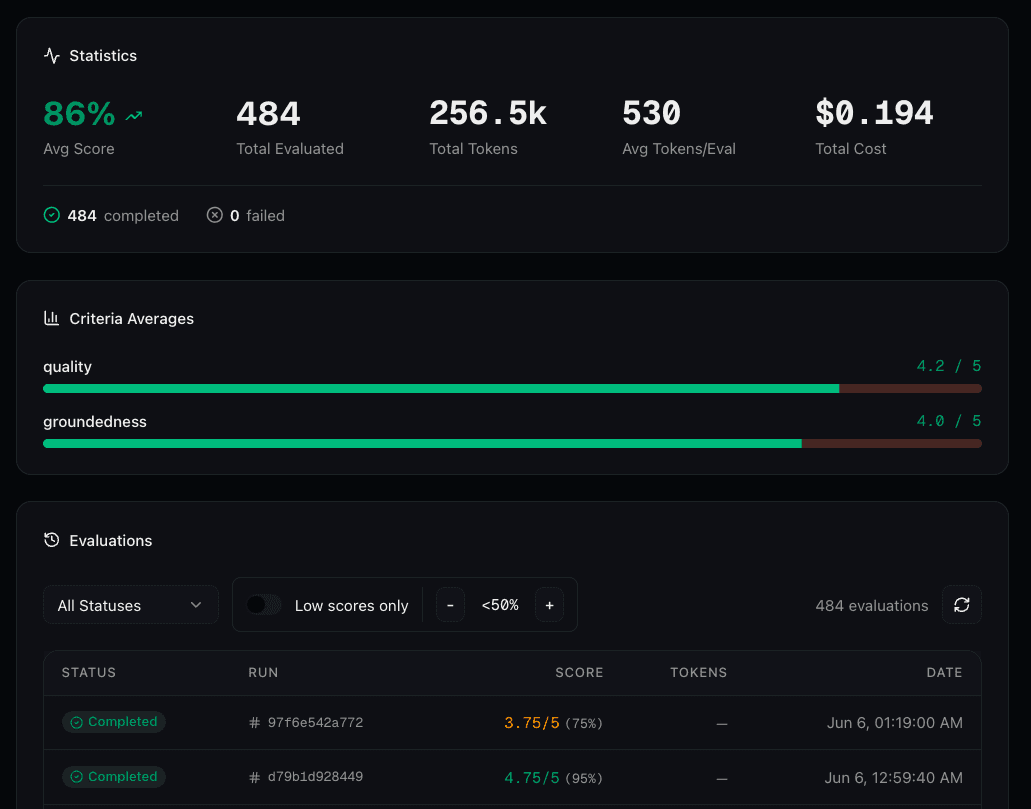Screen dimensions: 1031x809
Task: Click the Low scores only label
Action: click(x=351, y=606)
